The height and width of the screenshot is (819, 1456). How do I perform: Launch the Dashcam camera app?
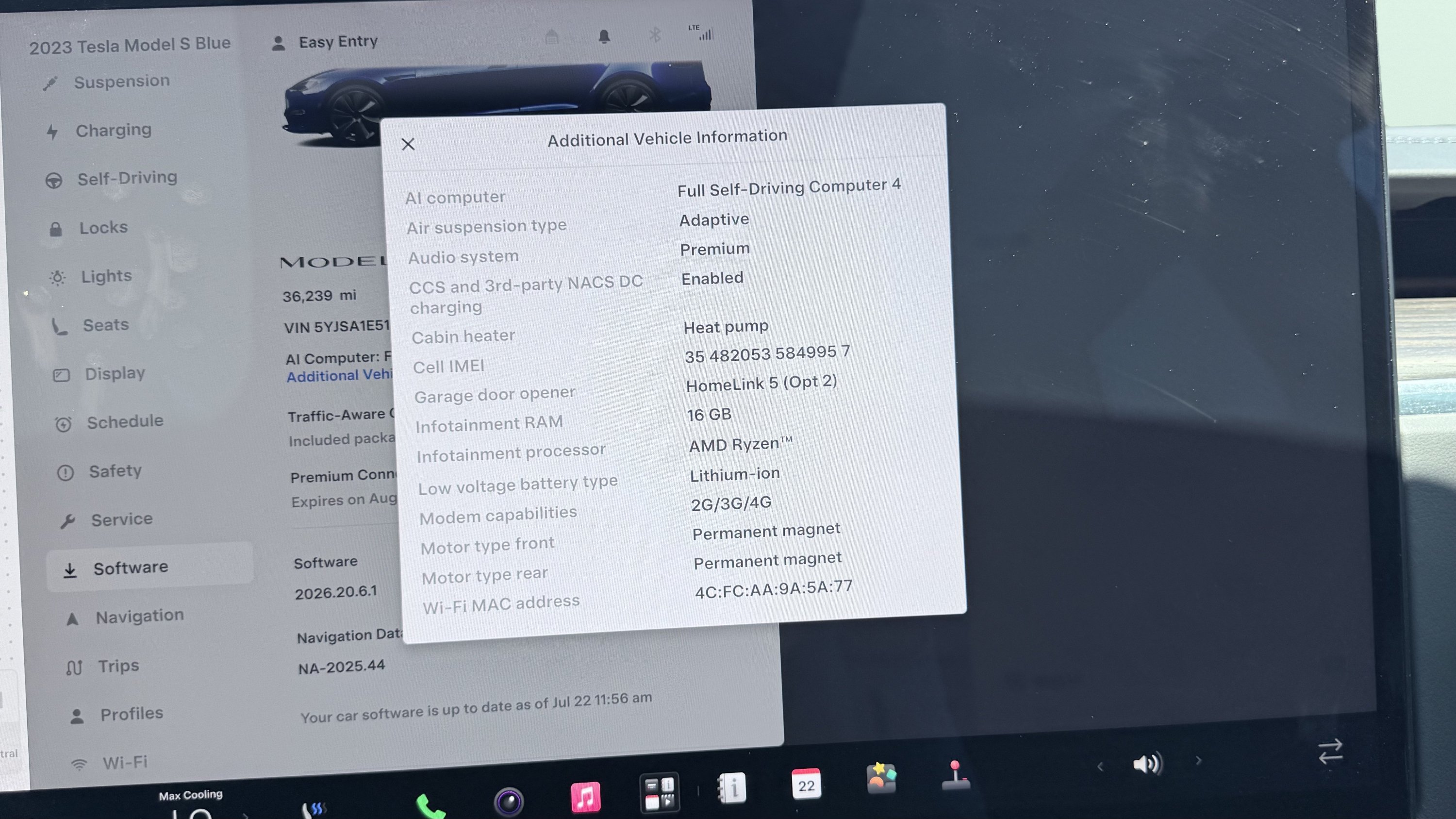(509, 802)
